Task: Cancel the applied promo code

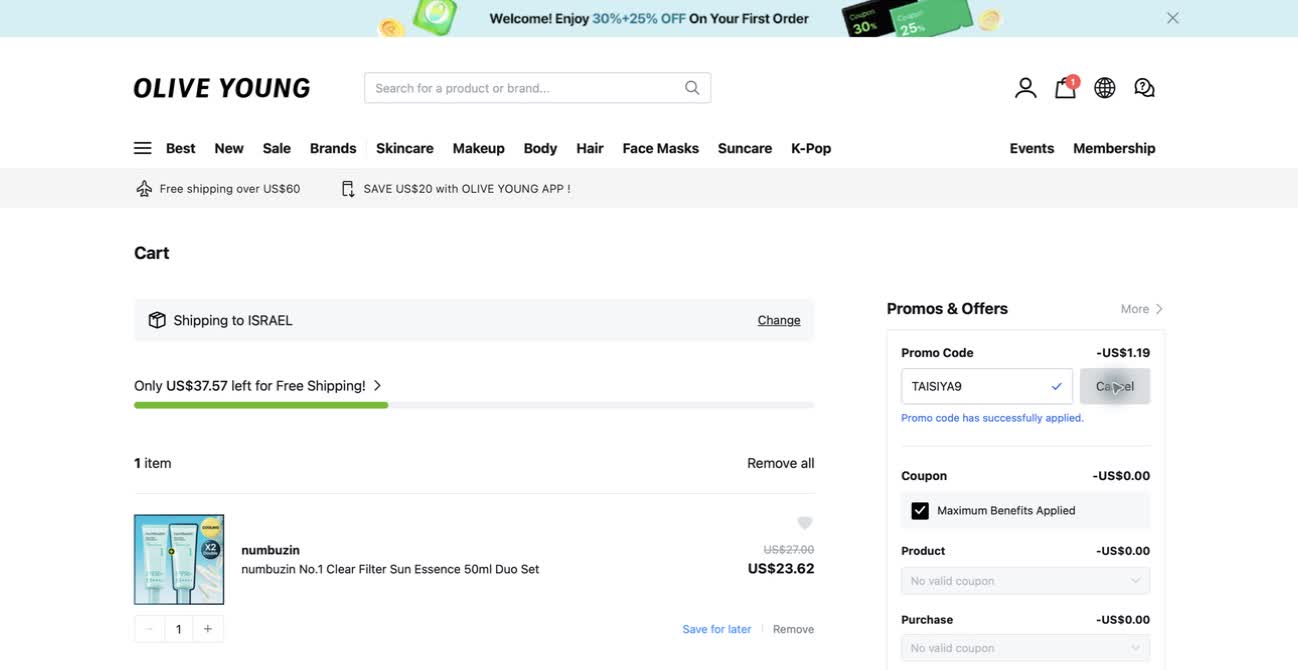Action: [1115, 386]
